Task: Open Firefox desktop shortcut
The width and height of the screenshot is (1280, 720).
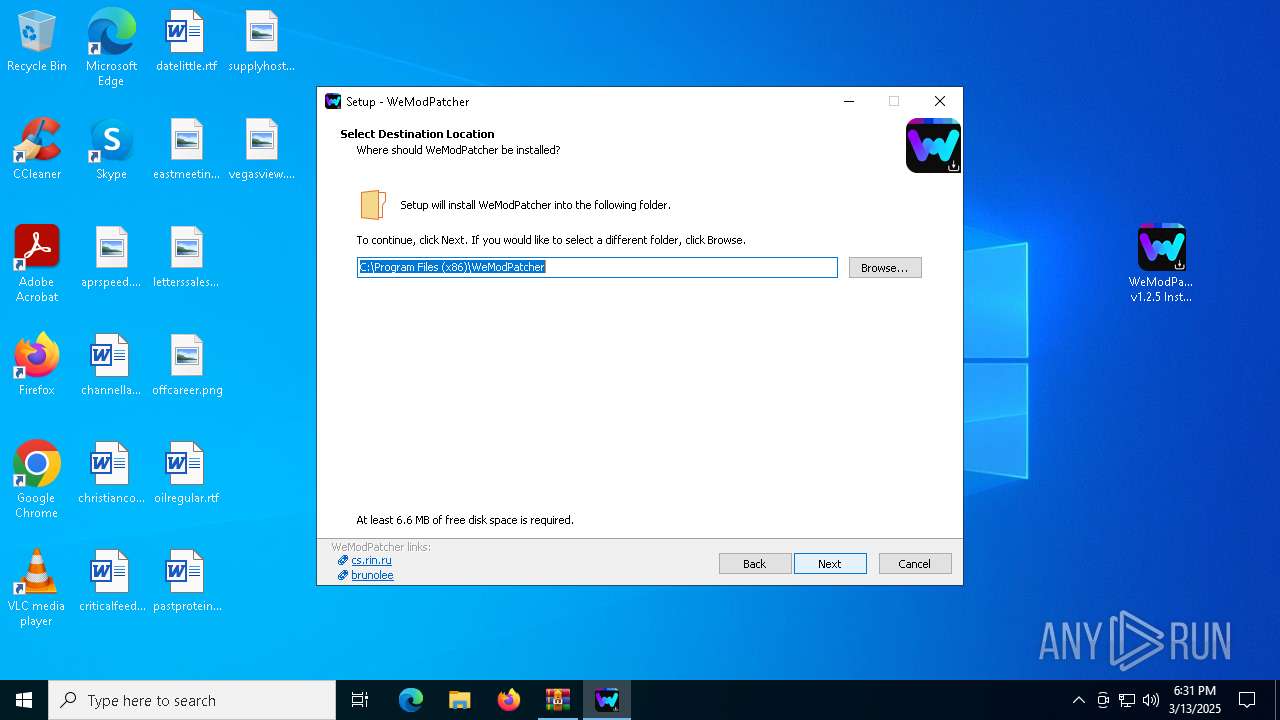Action: pos(37,366)
